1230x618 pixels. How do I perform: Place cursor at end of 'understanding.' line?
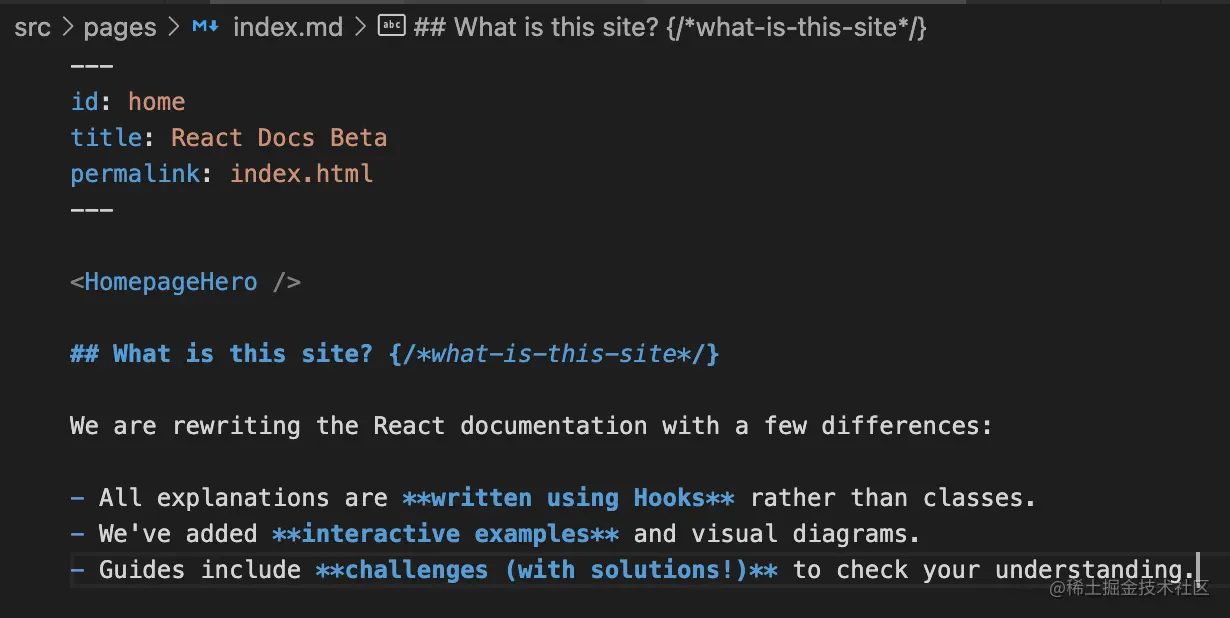(1196, 570)
